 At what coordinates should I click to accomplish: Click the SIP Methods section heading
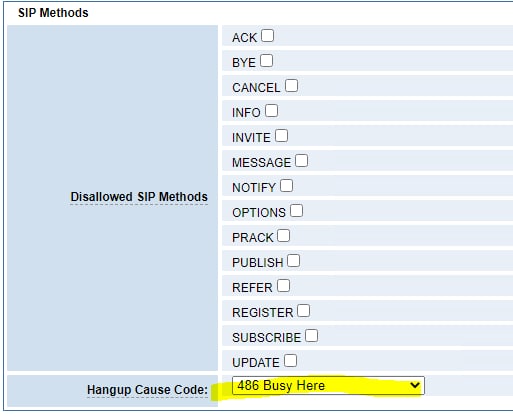53,13
